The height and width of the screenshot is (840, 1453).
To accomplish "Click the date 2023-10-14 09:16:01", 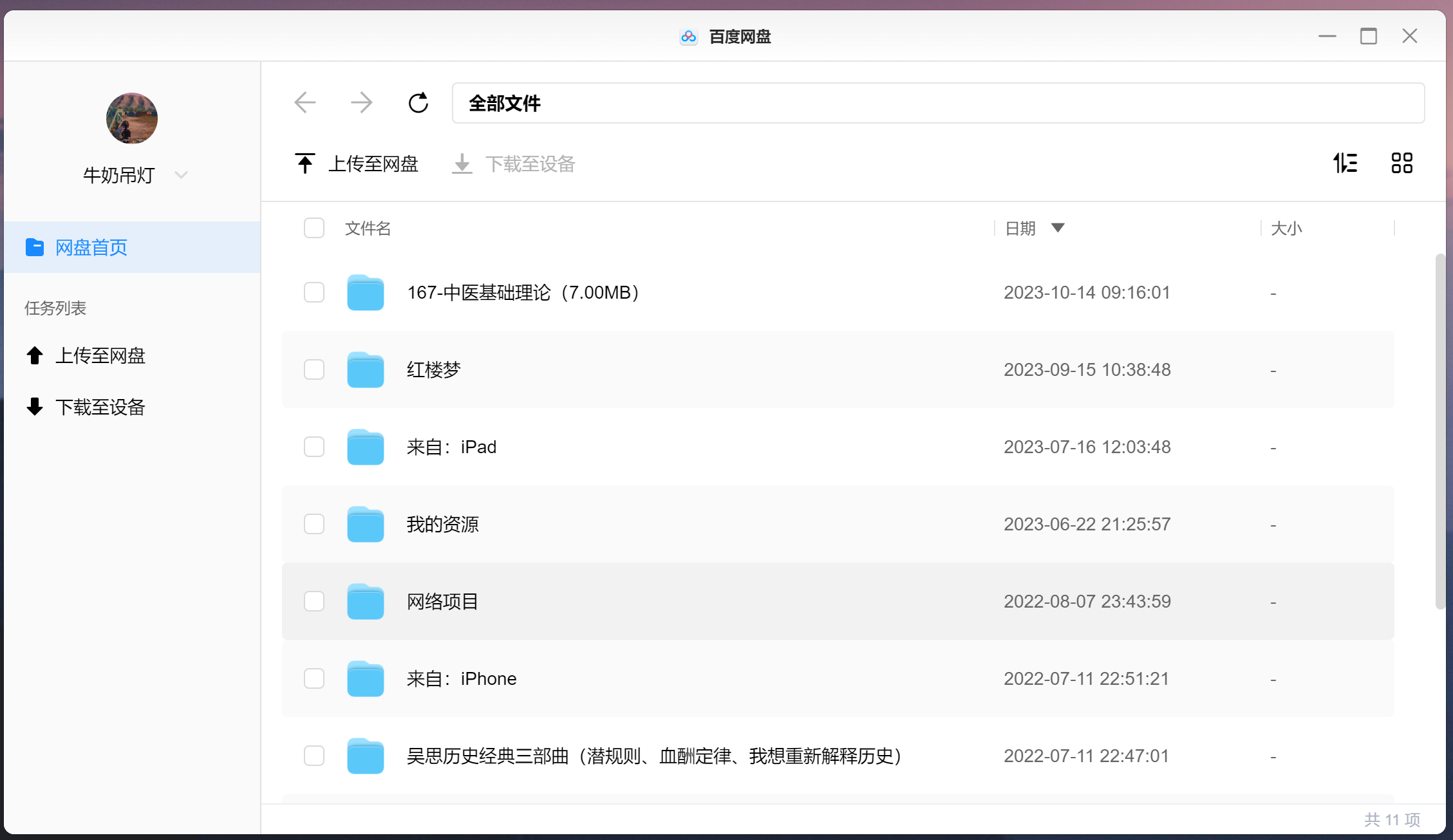I will [1087, 292].
